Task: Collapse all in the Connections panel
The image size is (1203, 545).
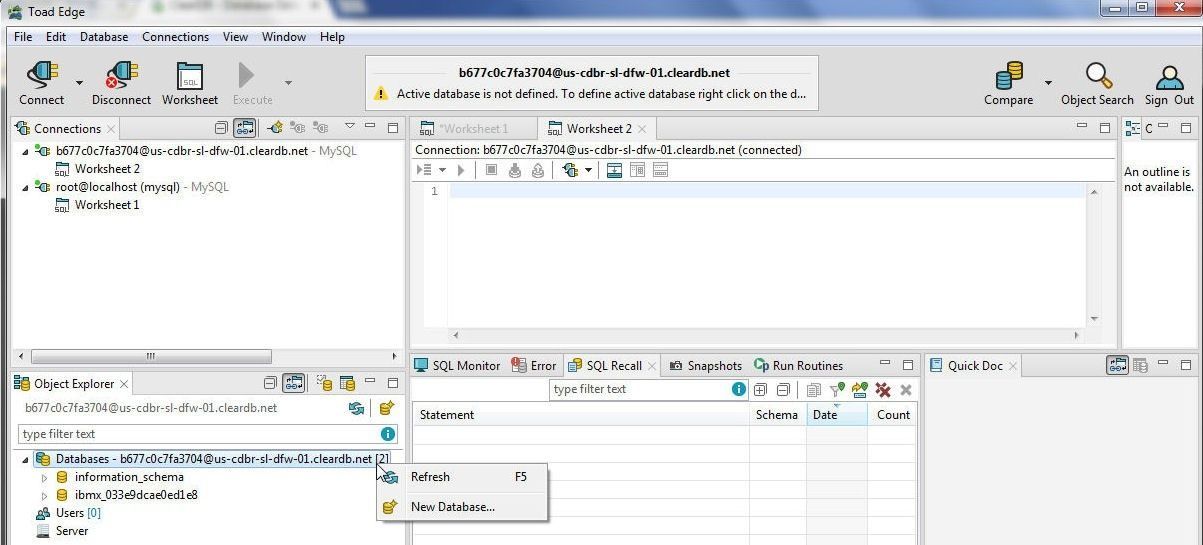Action: coord(222,128)
